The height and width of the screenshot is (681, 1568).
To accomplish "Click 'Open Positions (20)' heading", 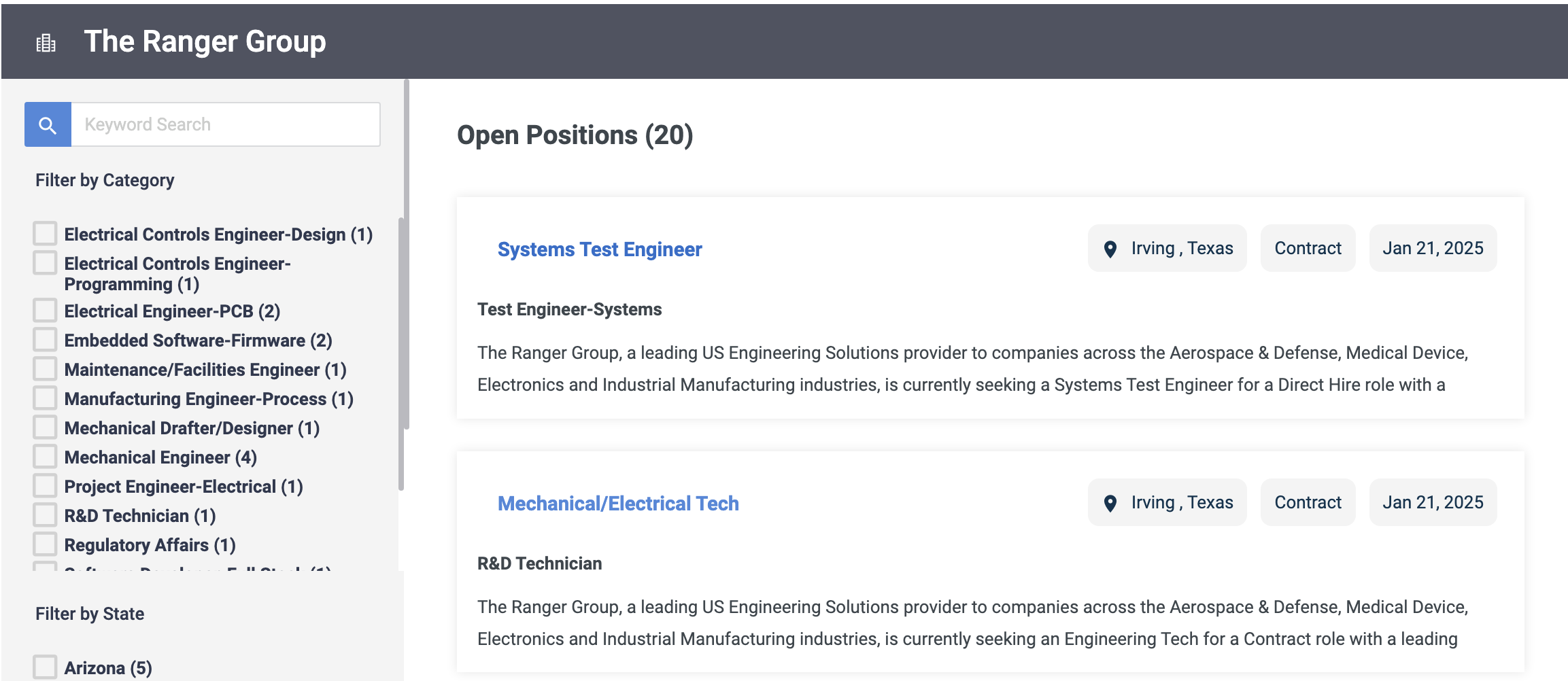I will (575, 135).
